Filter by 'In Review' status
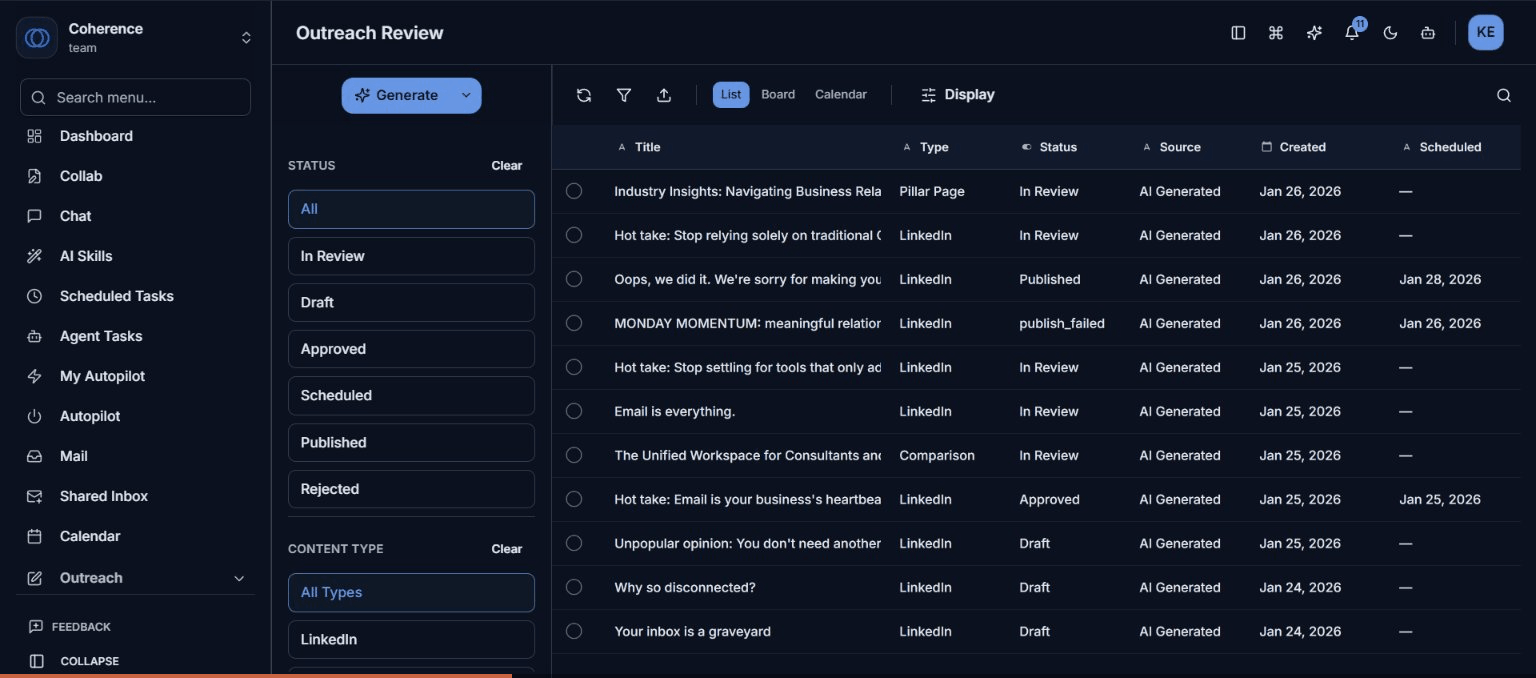This screenshot has width=1536, height=678. click(411, 255)
